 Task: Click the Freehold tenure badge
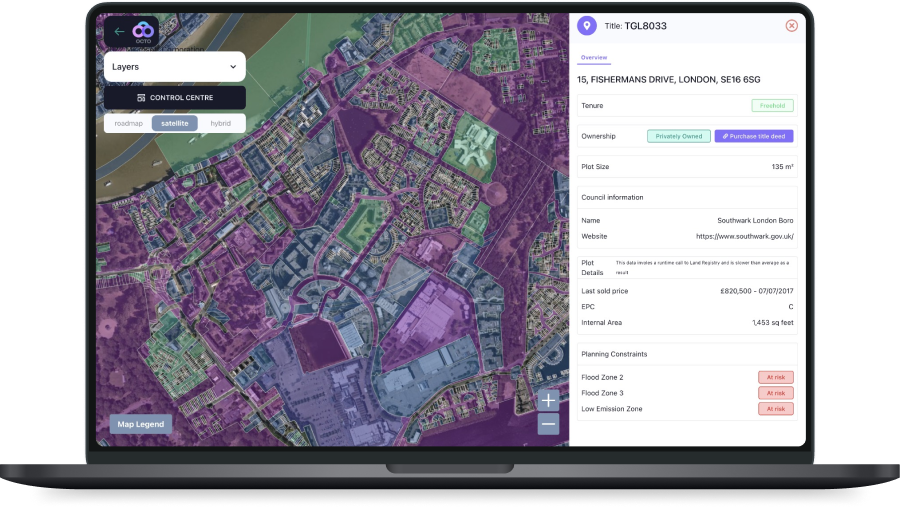click(x=773, y=106)
